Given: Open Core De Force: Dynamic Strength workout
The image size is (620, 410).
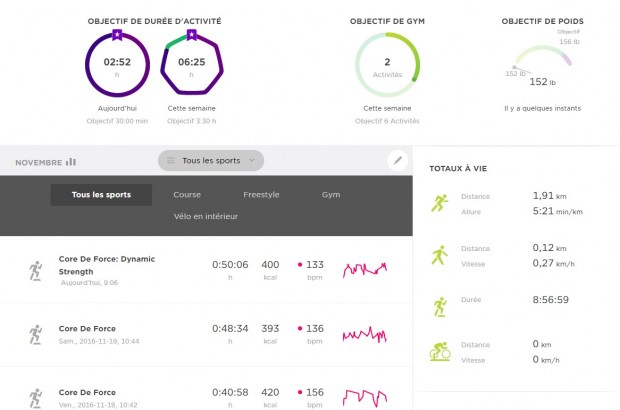Looking at the screenshot, I should (x=106, y=264).
